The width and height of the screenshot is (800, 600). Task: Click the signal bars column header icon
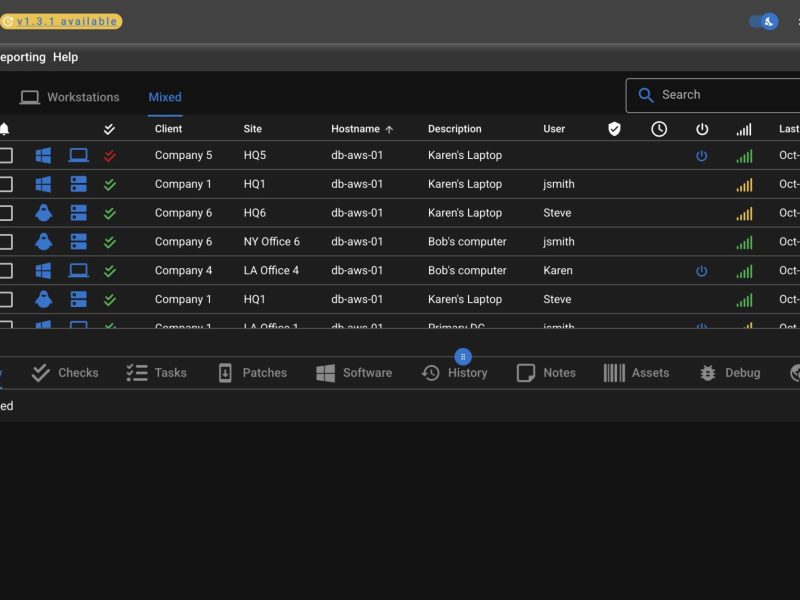point(744,129)
